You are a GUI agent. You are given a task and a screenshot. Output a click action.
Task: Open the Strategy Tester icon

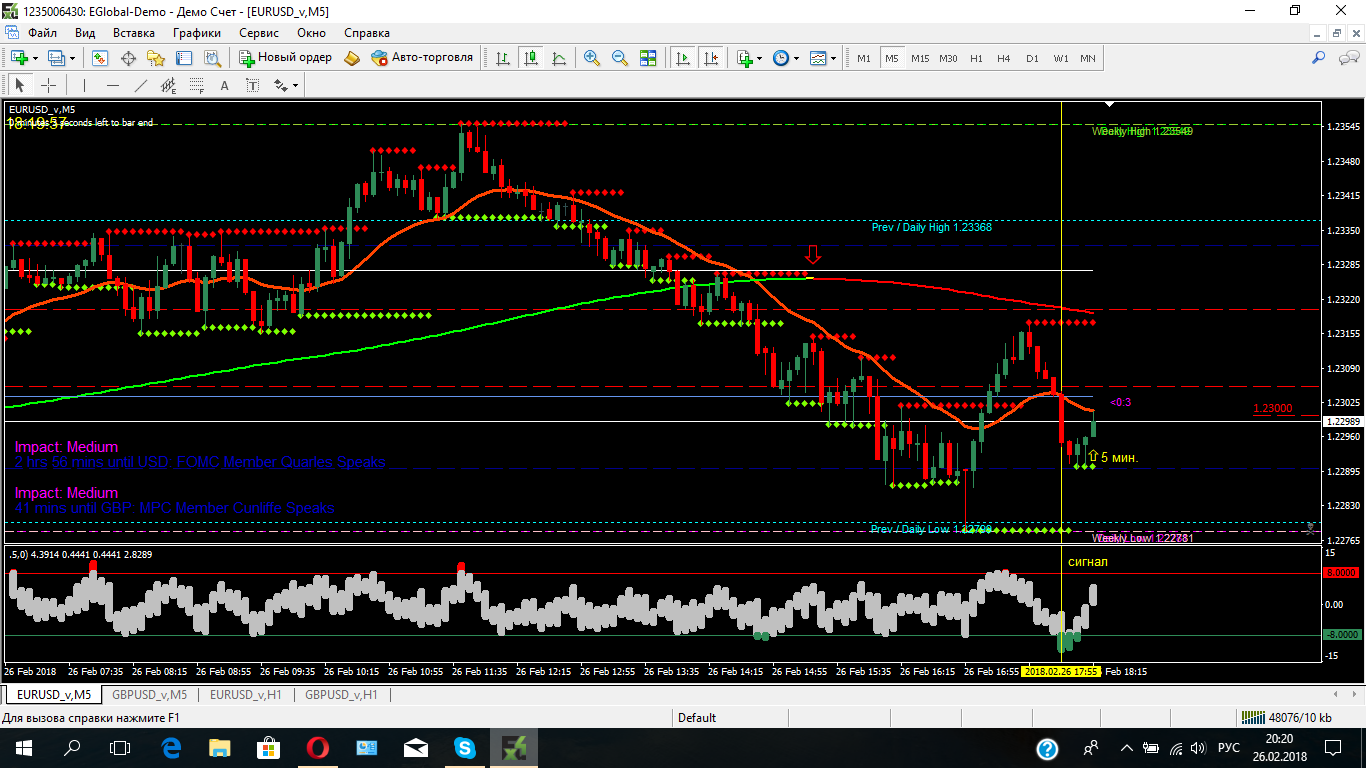(x=211, y=58)
